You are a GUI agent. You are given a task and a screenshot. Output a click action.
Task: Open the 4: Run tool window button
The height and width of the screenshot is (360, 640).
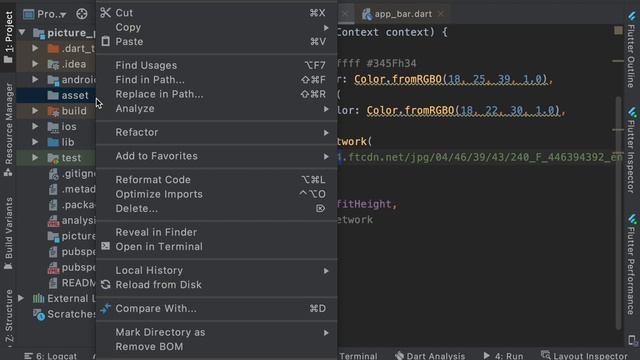click(x=503, y=356)
